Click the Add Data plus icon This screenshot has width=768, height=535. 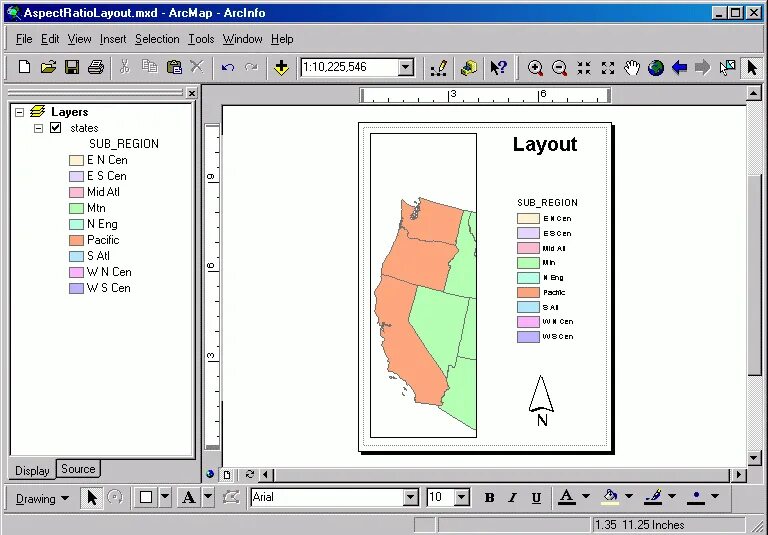[281, 67]
